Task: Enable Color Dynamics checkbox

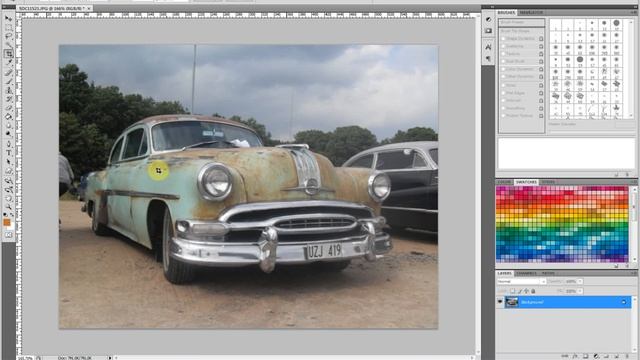Action: pyautogui.click(x=503, y=69)
